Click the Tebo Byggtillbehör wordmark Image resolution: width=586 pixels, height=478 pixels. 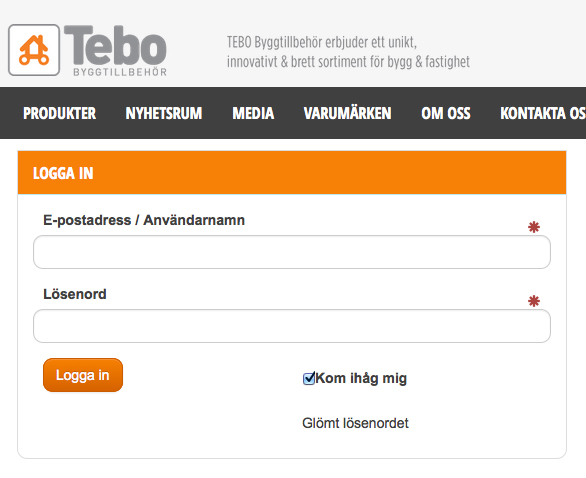point(116,51)
